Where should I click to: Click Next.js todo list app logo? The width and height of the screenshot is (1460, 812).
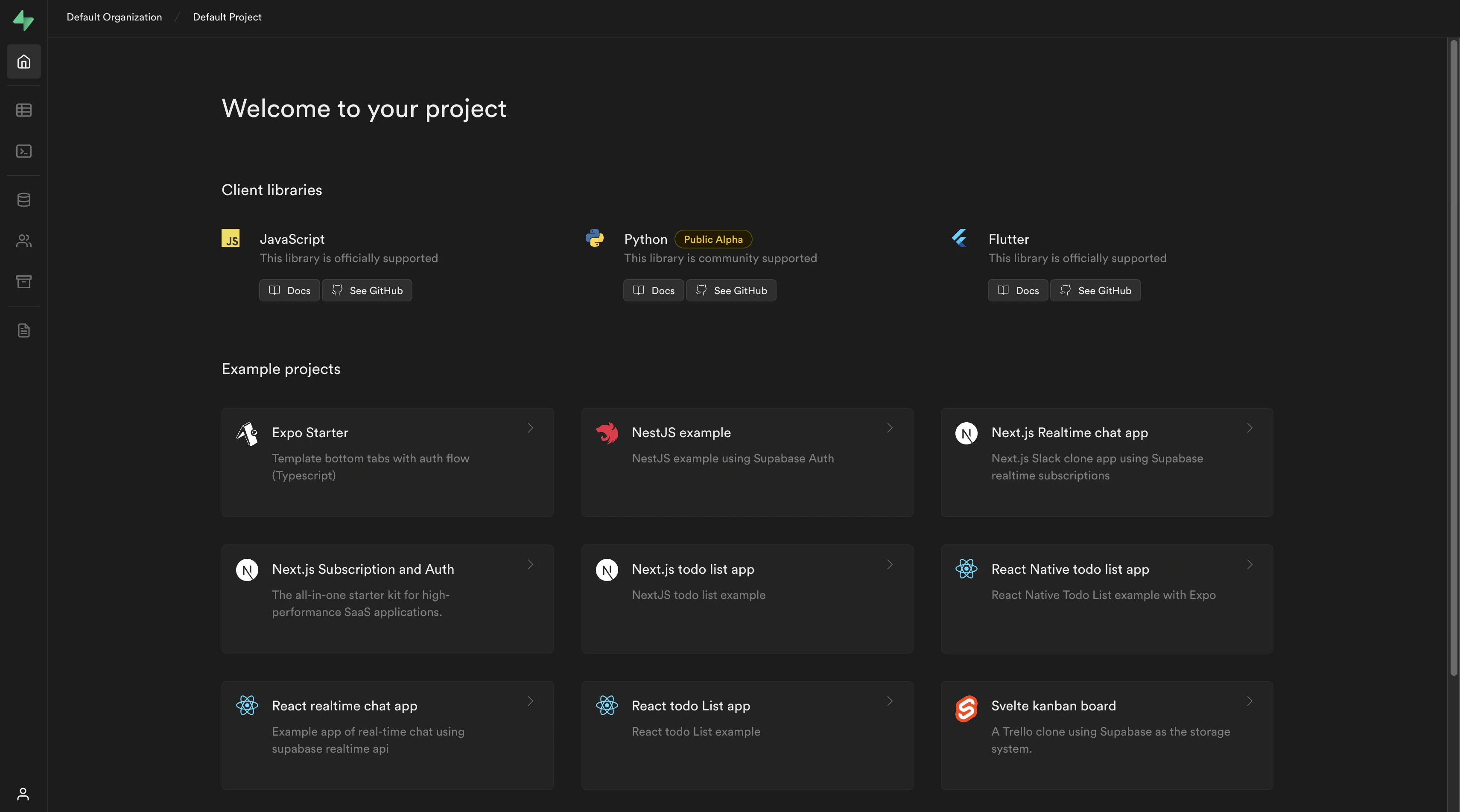(x=607, y=570)
